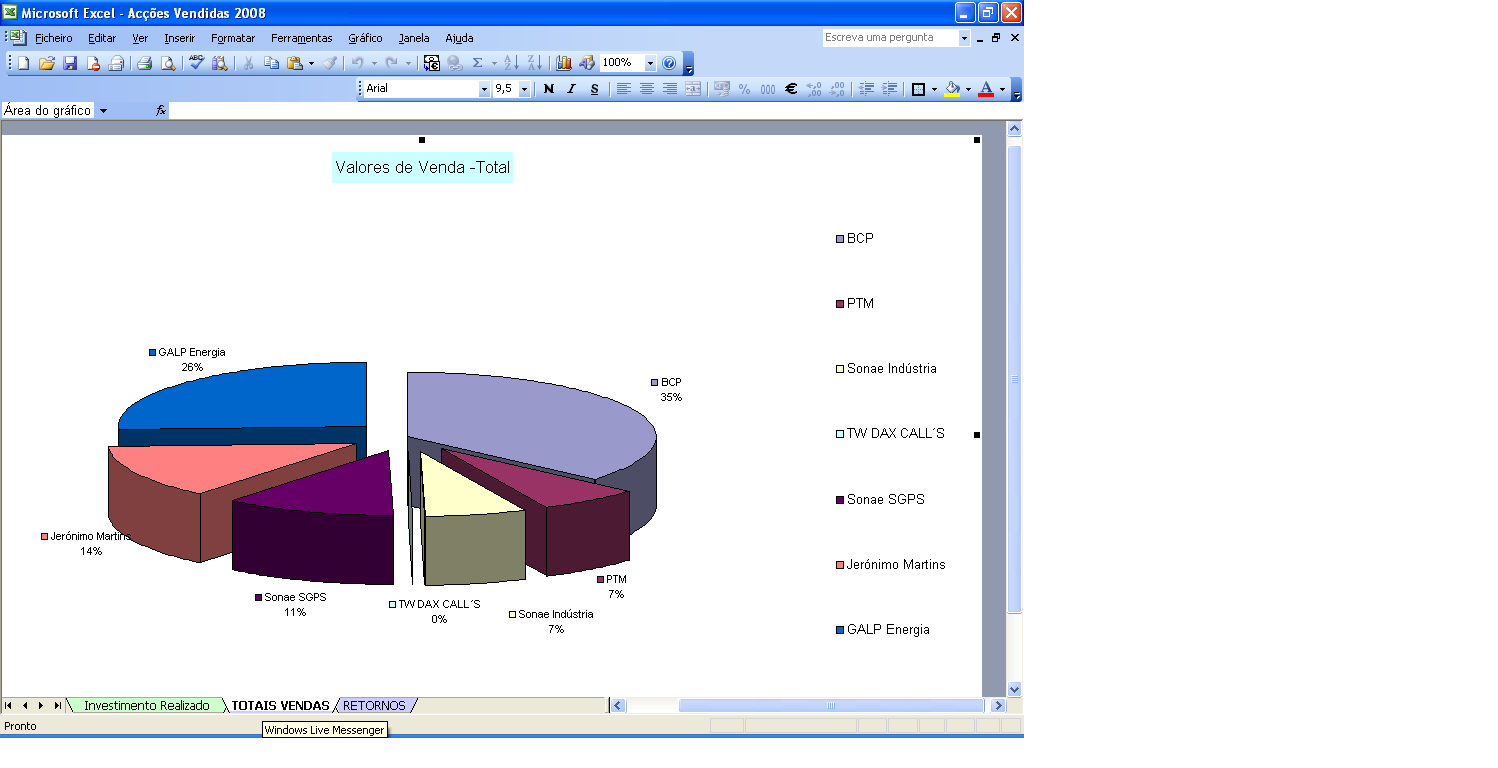Image resolution: width=1498 pixels, height=768 pixels.
Task: Open the fill color dropdown arrow
Action: [x=968, y=89]
